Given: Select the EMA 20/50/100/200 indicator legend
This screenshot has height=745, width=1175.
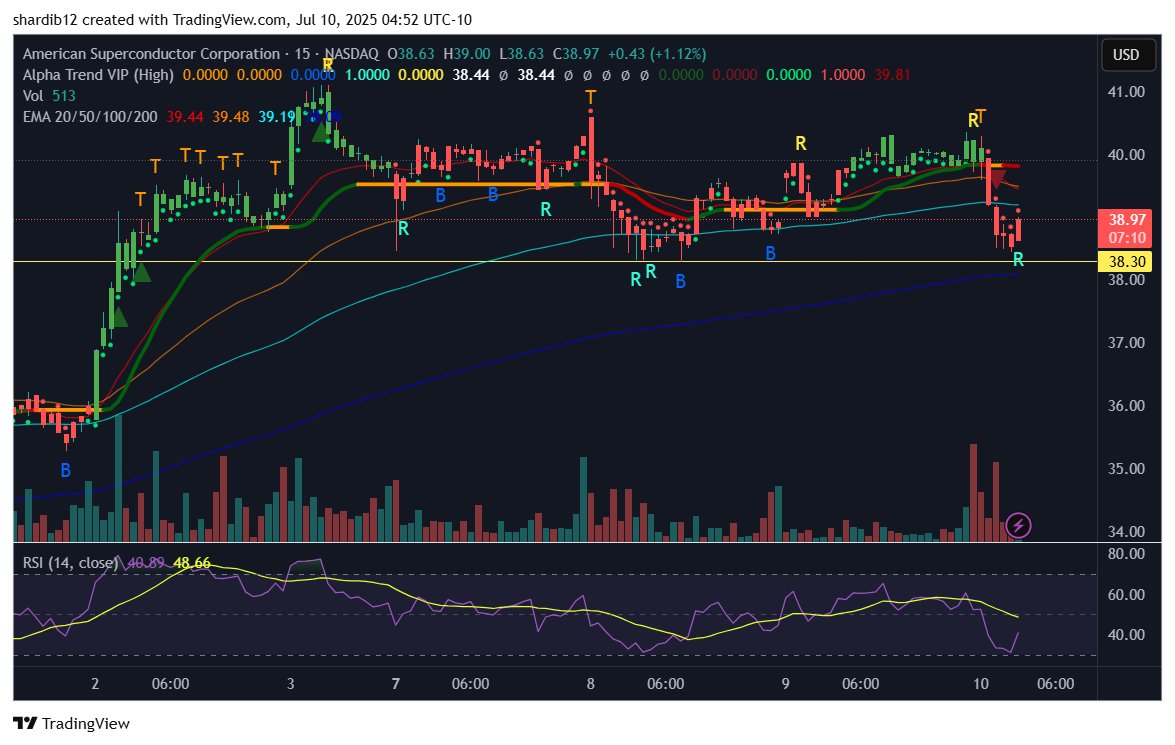Looking at the screenshot, I should [90, 117].
